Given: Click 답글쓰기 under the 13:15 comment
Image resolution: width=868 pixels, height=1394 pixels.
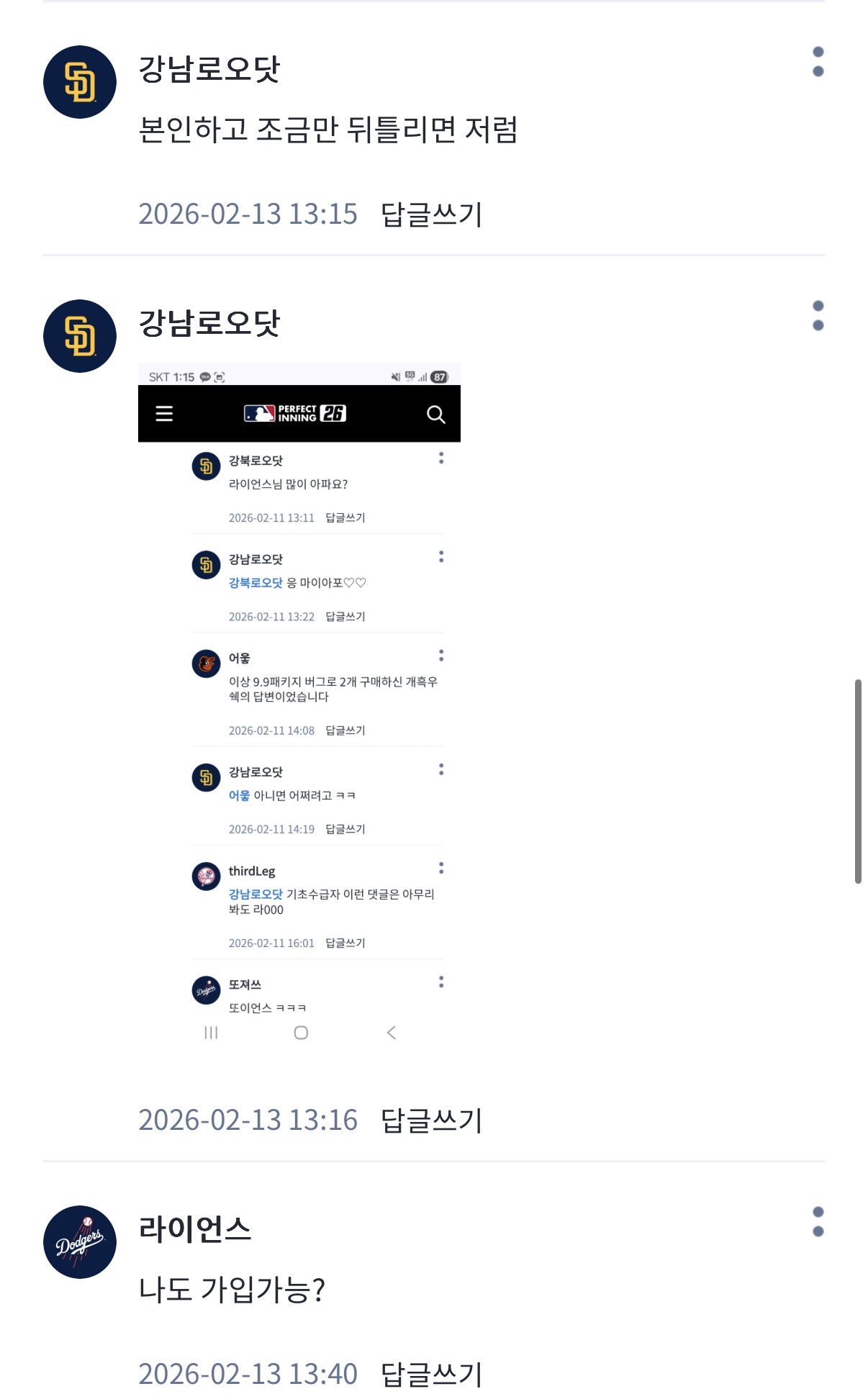Looking at the screenshot, I should click(431, 214).
